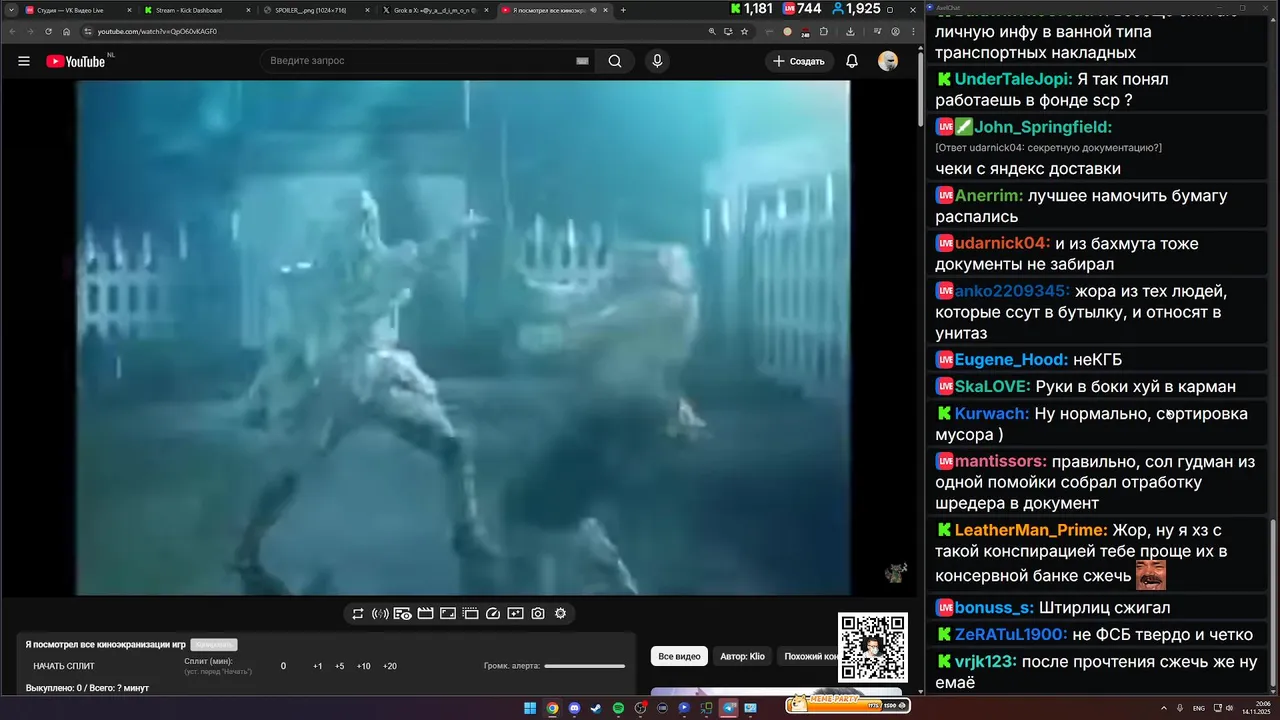Open the YouTube account avatar menu

click(888, 61)
